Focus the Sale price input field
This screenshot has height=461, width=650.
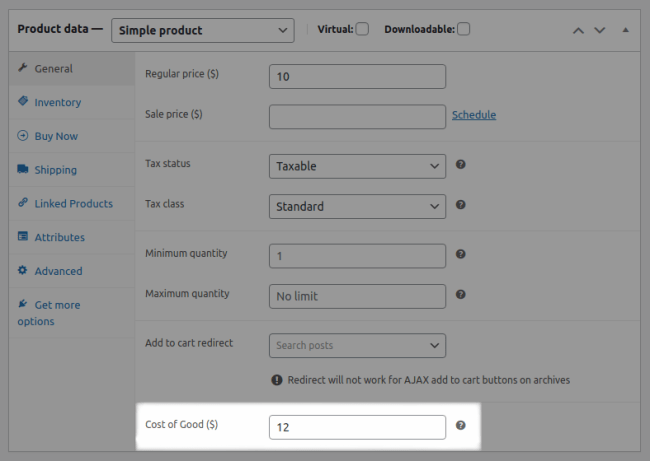click(x=357, y=116)
